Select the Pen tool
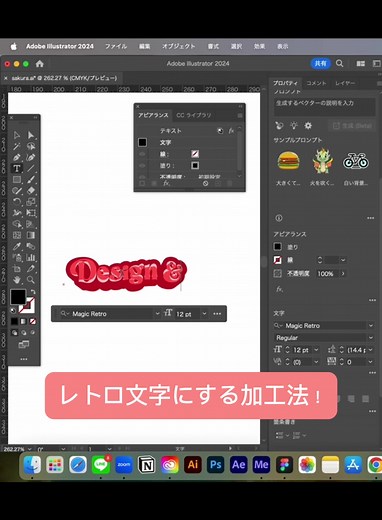This screenshot has height=520, width=382. coord(17,157)
